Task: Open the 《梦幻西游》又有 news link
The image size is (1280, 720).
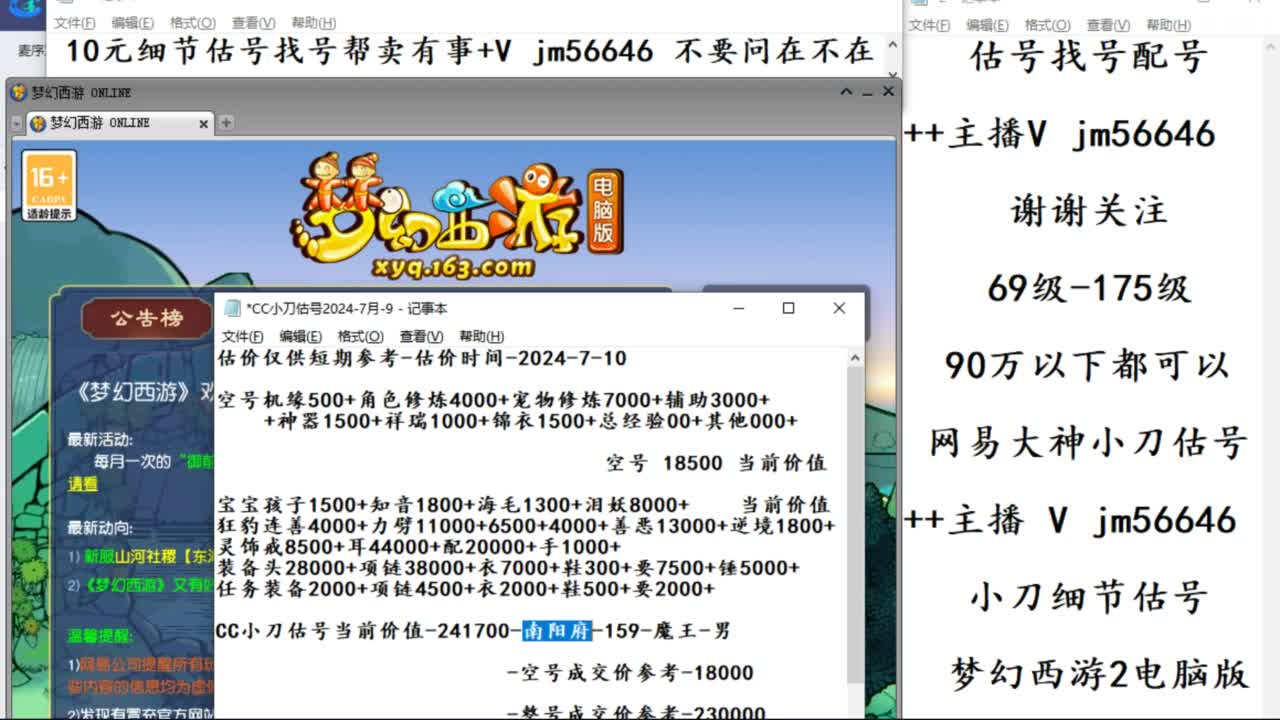Action: pyautogui.click(x=147, y=585)
